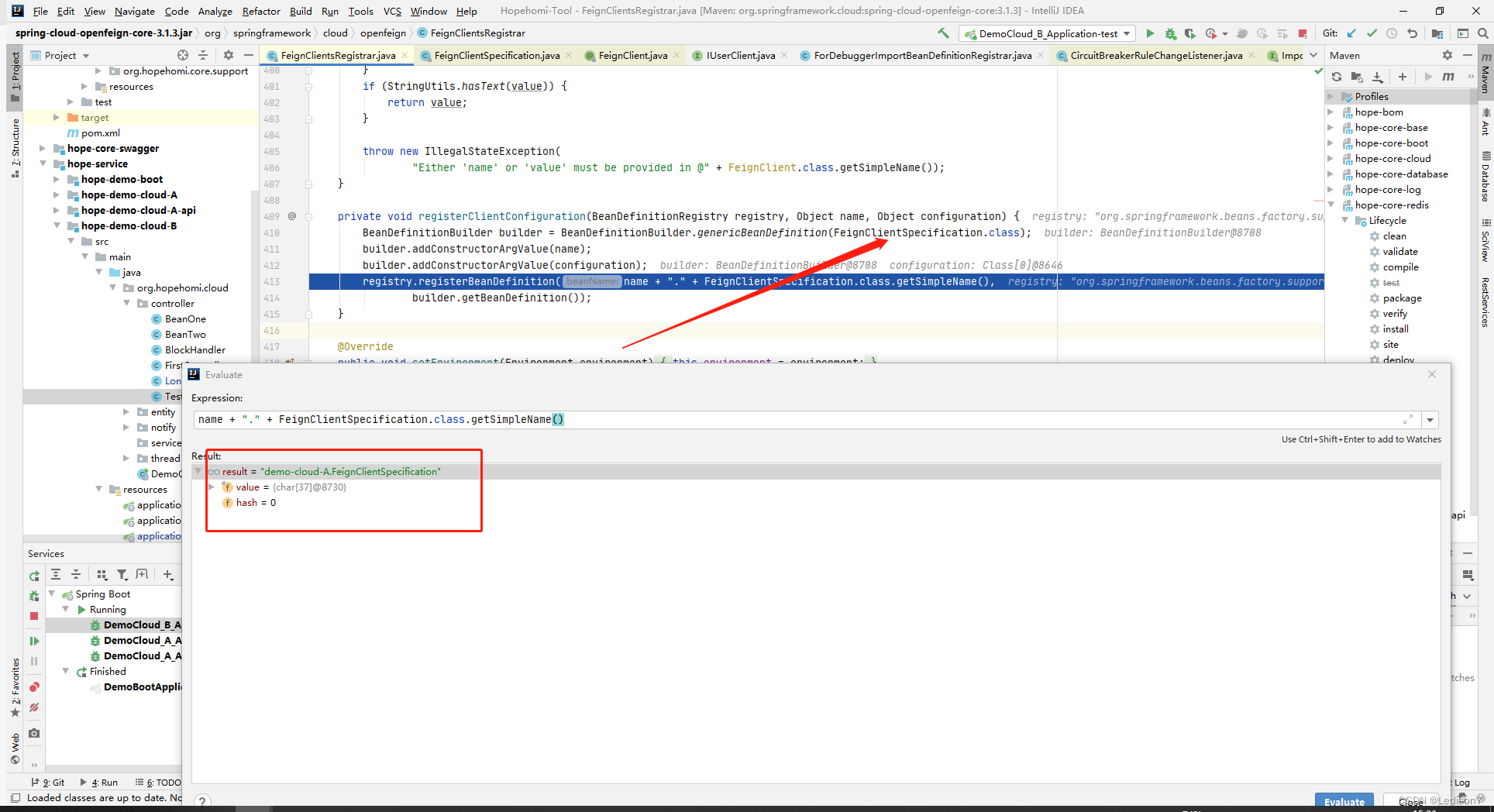The width and height of the screenshot is (1494, 812).
Task: Click the Build project hammer icon
Action: [943, 33]
